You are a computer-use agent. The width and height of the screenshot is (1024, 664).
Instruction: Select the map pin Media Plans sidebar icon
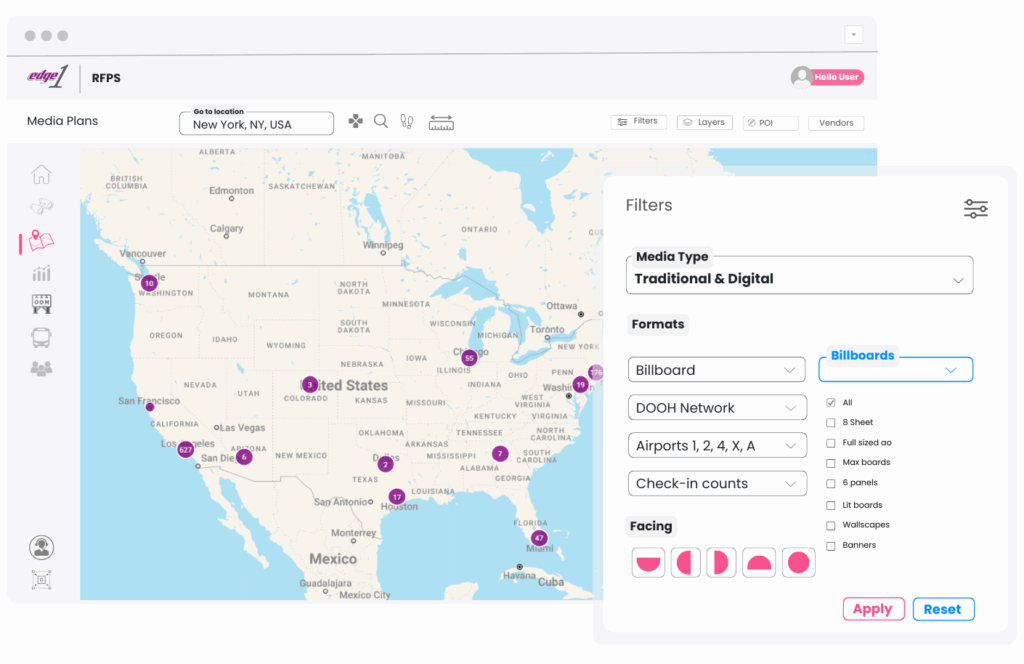pos(41,240)
